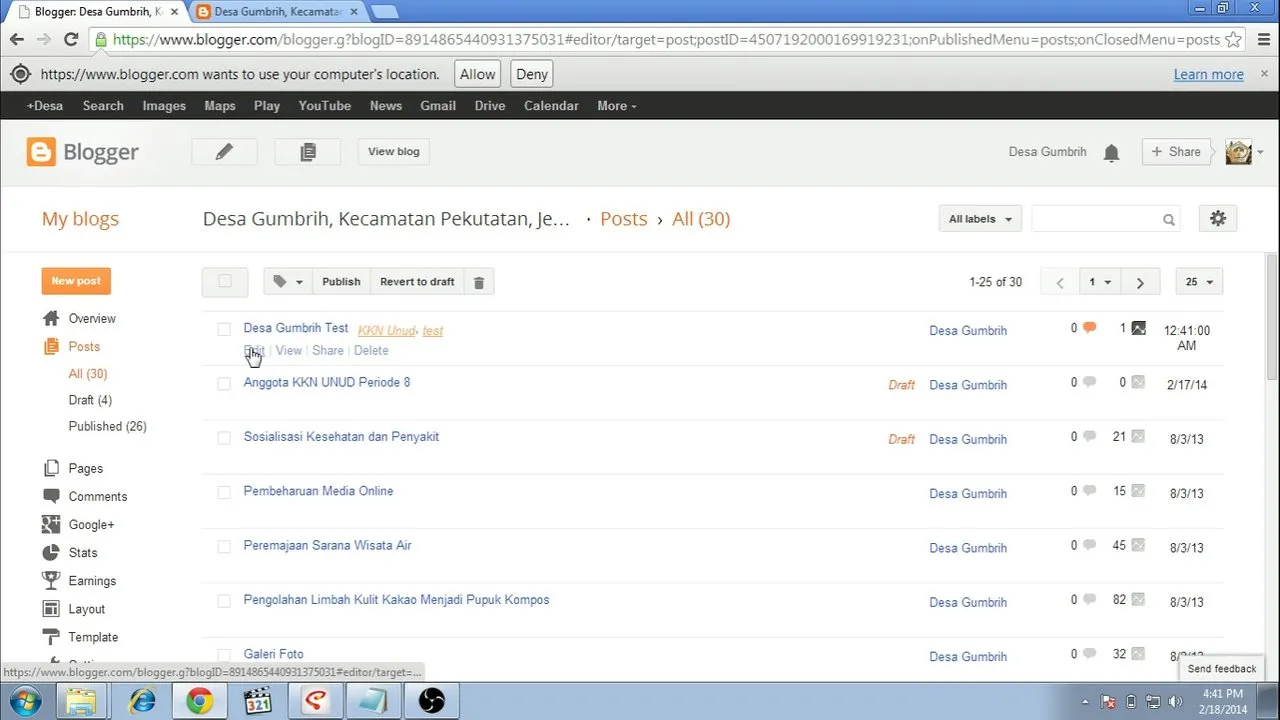The image size is (1280, 720).
Task: Select the Pengolahan Limbah Kulit Kakao checkbox
Action: click(224, 601)
